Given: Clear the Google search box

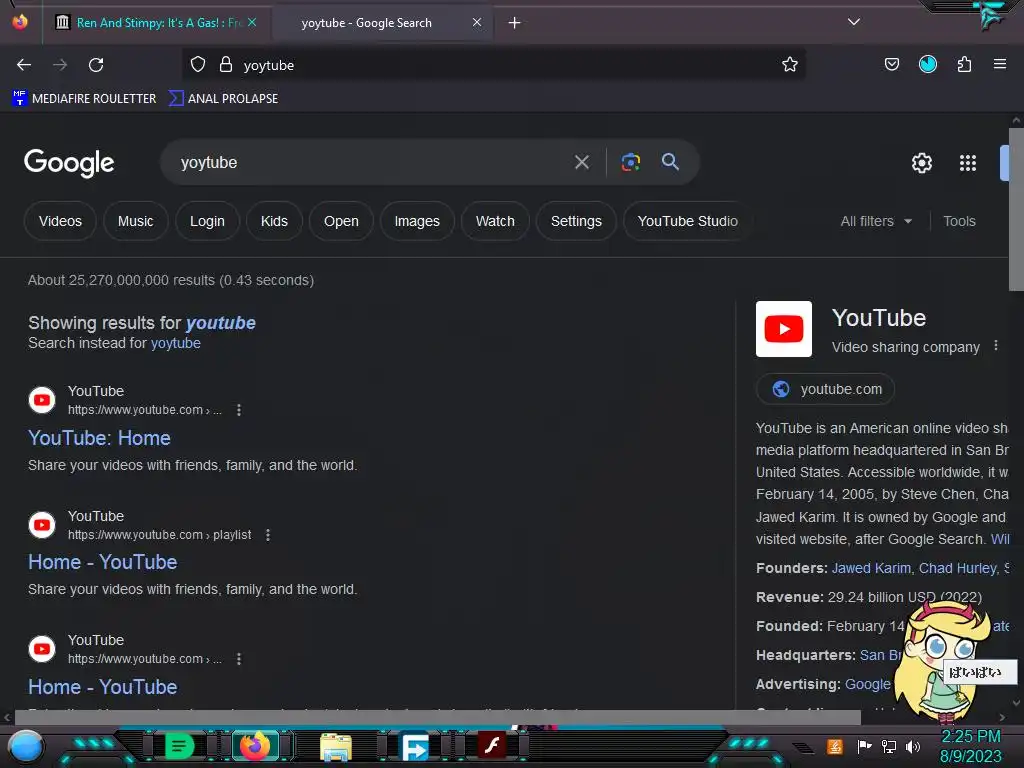Looking at the screenshot, I should 581,162.
